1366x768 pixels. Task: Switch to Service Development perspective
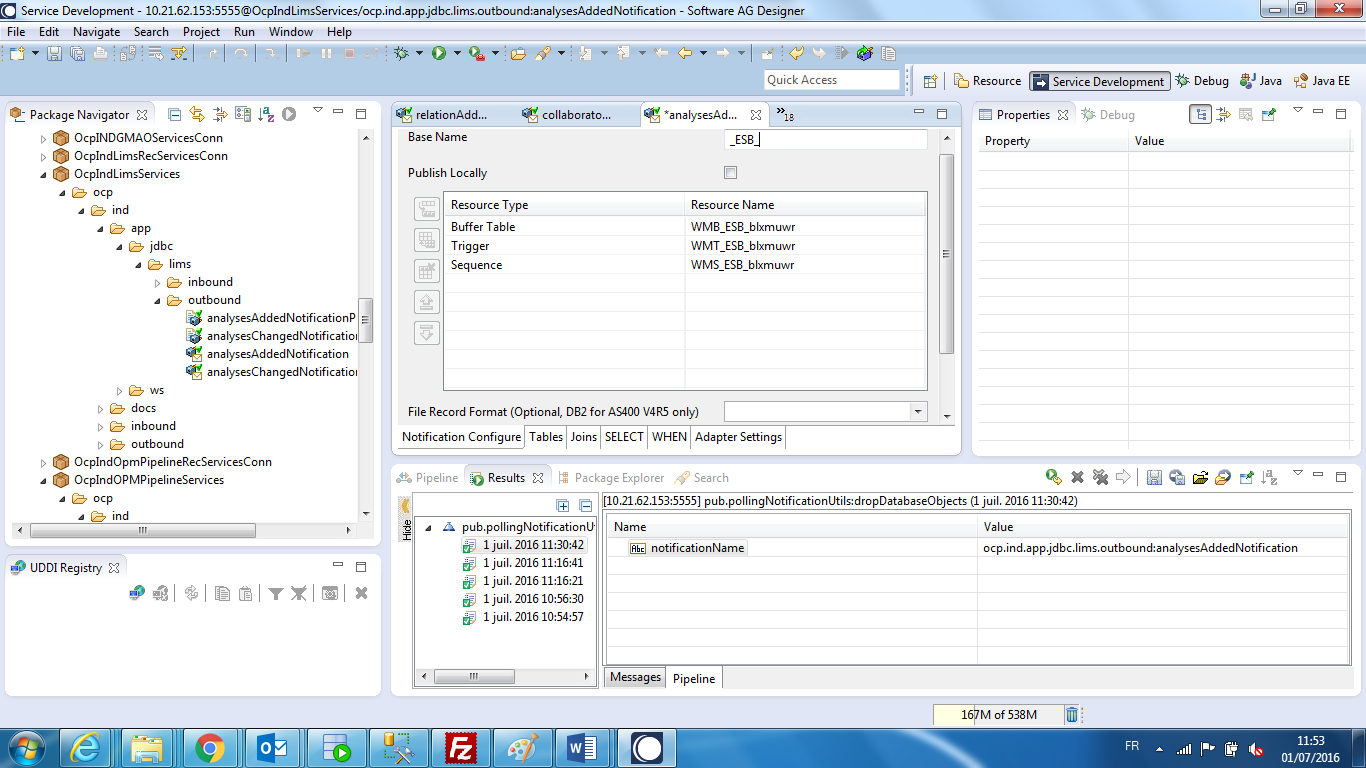coord(1099,81)
